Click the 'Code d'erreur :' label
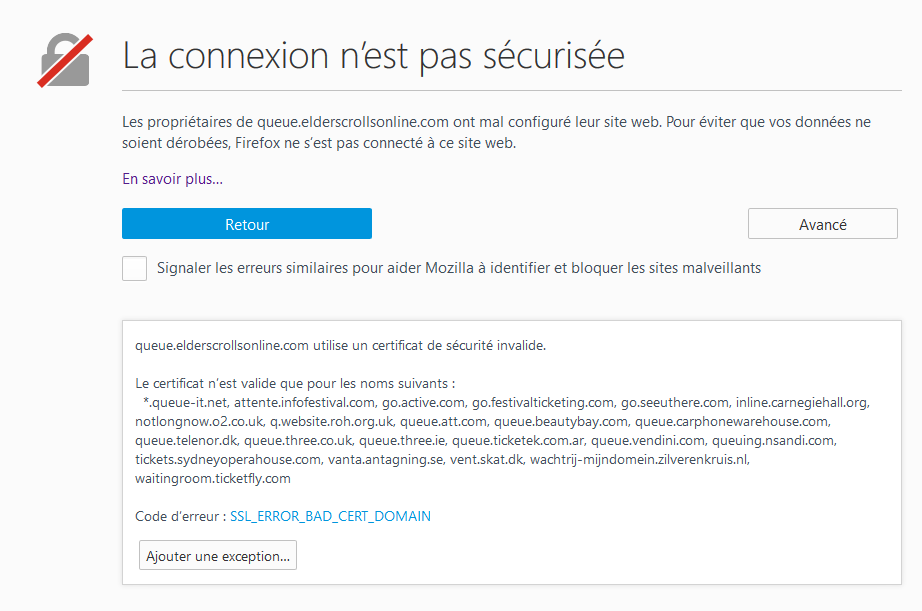 click(x=180, y=516)
